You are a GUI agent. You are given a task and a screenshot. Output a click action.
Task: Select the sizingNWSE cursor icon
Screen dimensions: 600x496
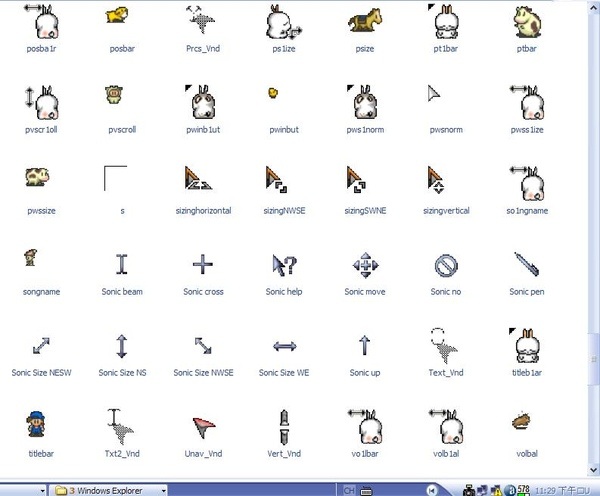tap(276, 179)
